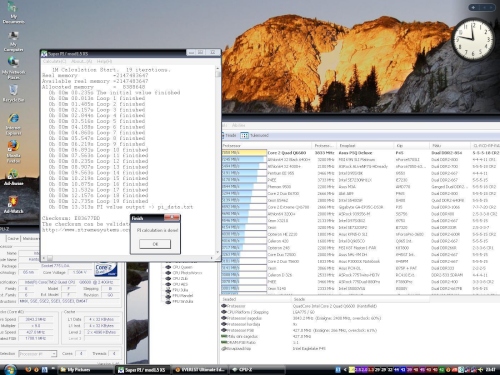This screenshot has height=375, width=500.
Task: Switch to Super PI taskbar button
Action: click(x=143, y=370)
